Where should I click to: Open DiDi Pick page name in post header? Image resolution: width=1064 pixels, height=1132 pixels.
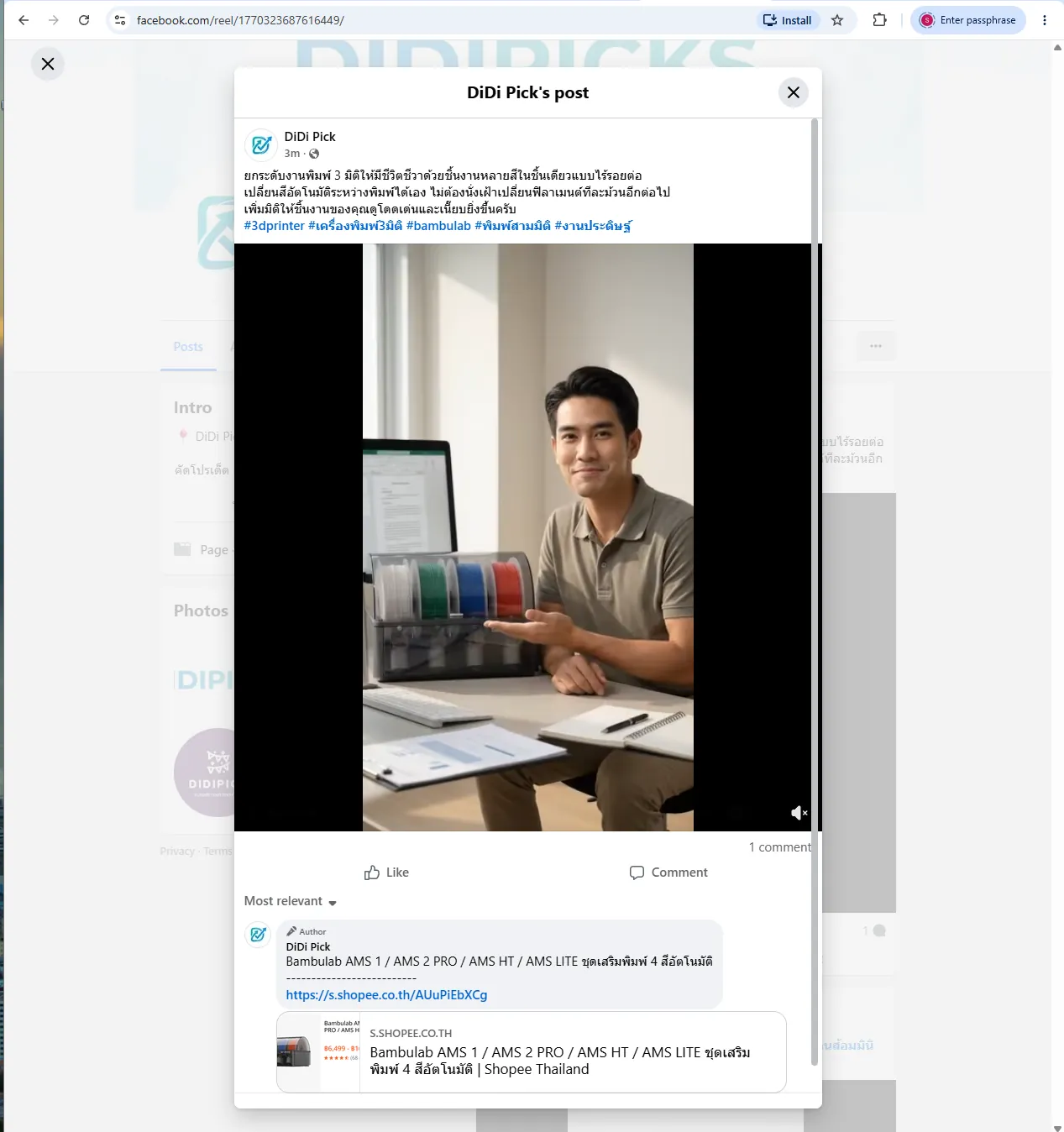pyautogui.click(x=310, y=137)
